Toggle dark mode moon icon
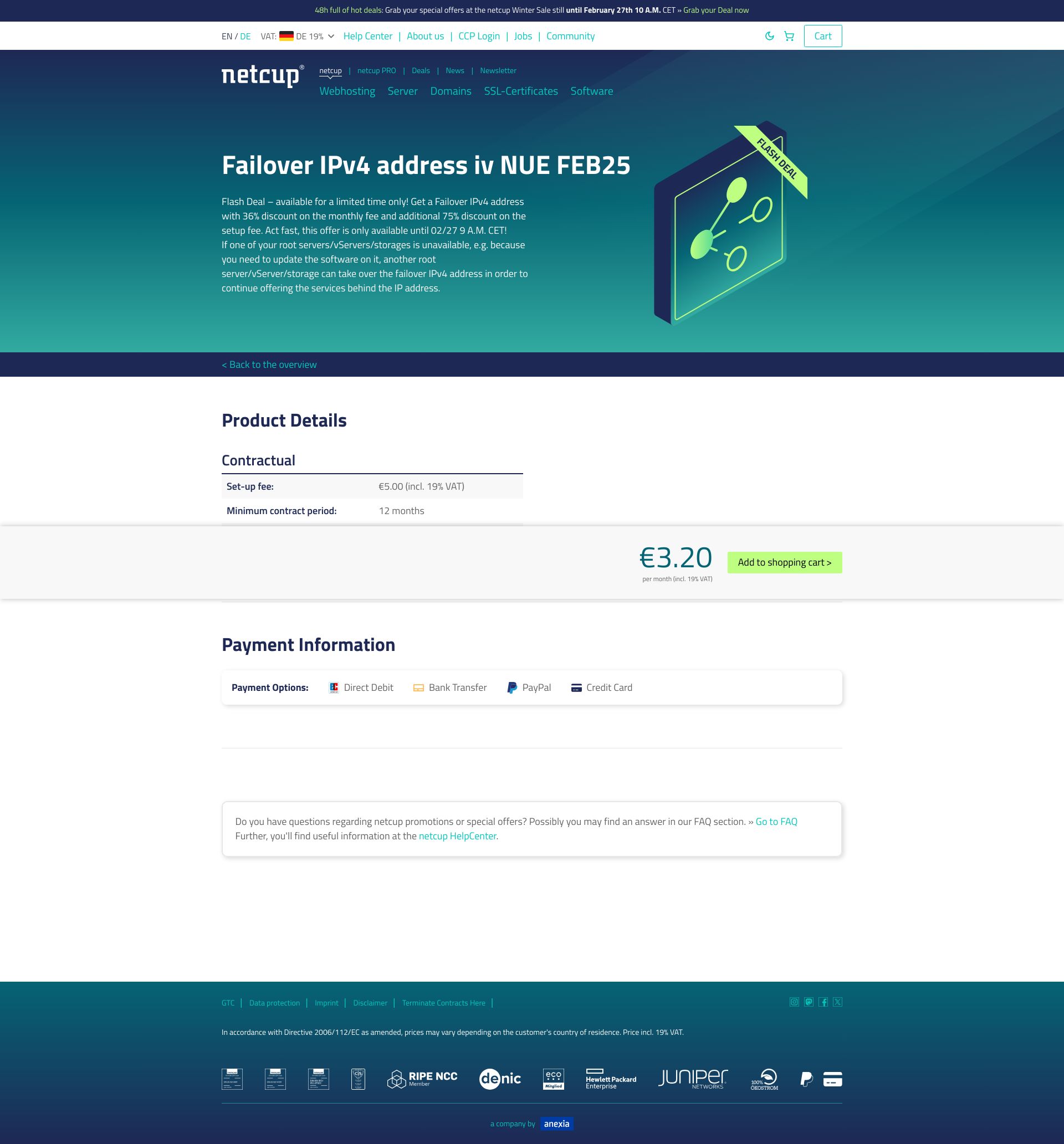The width and height of the screenshot is (1064, 1144). click(769, 36)
